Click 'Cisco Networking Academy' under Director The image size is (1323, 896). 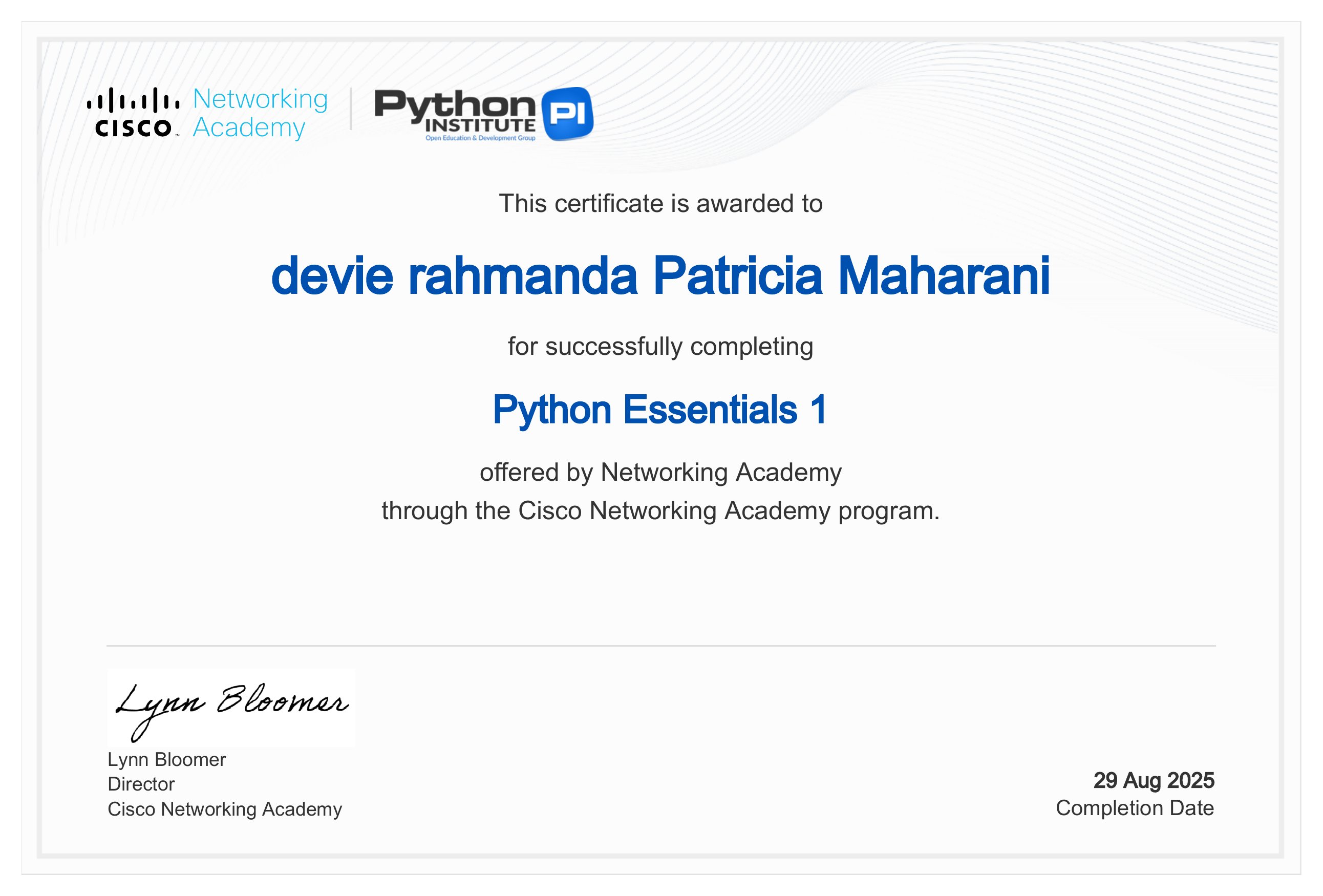(225, 809)
